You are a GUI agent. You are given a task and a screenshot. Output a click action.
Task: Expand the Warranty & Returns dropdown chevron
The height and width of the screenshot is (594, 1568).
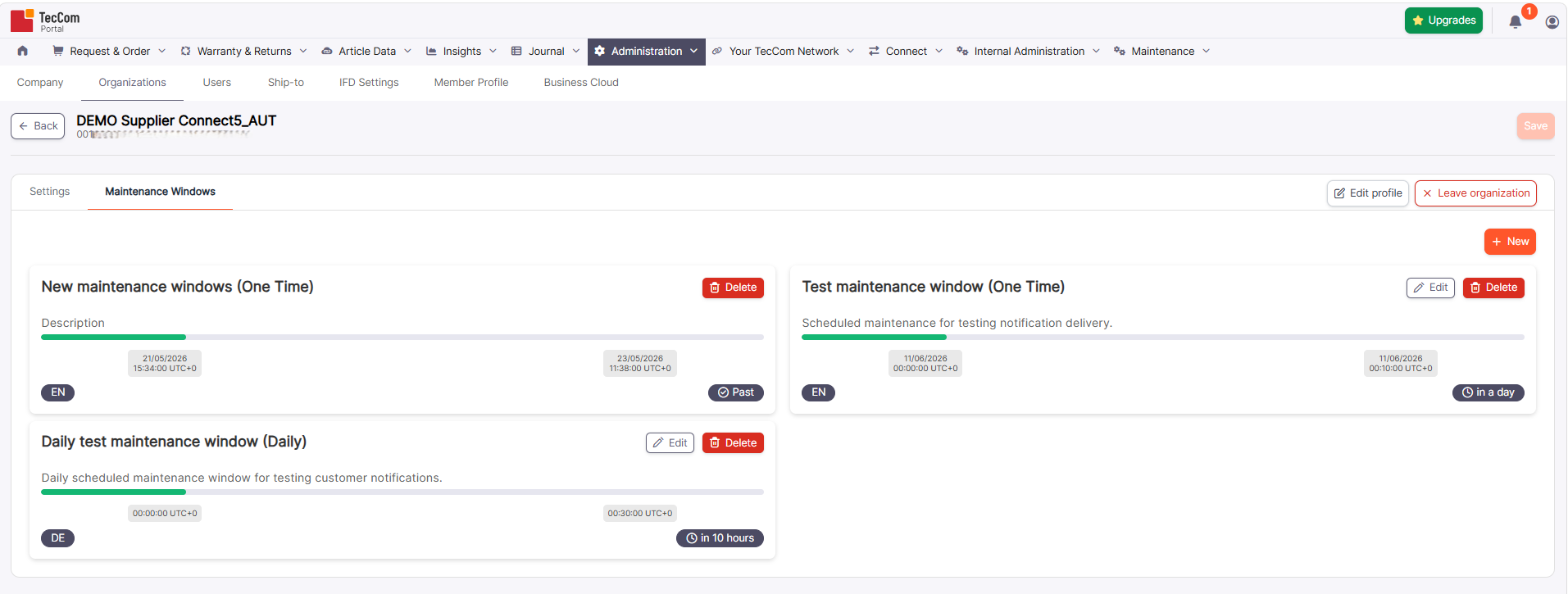pyautogui.click(x=303, y=51)
